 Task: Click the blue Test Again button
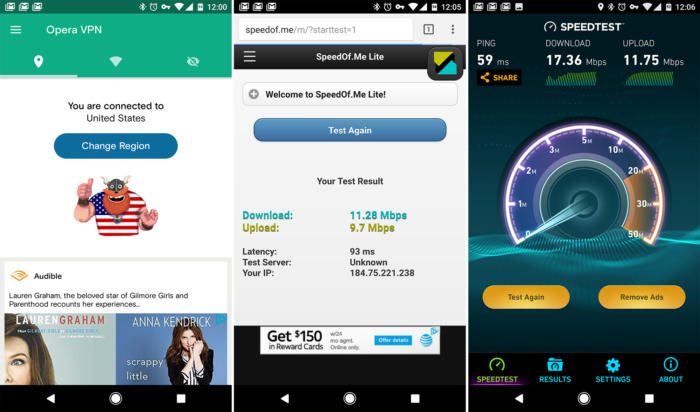350,130
